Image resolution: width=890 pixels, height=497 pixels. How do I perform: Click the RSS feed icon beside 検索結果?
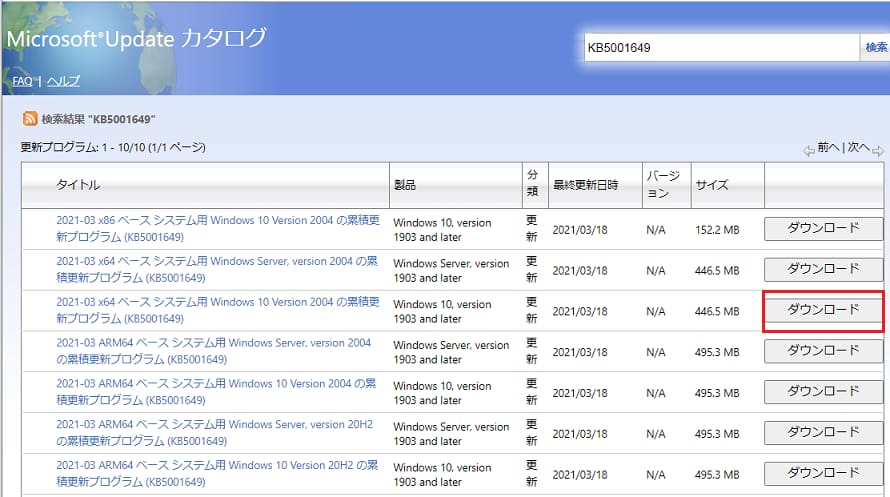(30, 119)
